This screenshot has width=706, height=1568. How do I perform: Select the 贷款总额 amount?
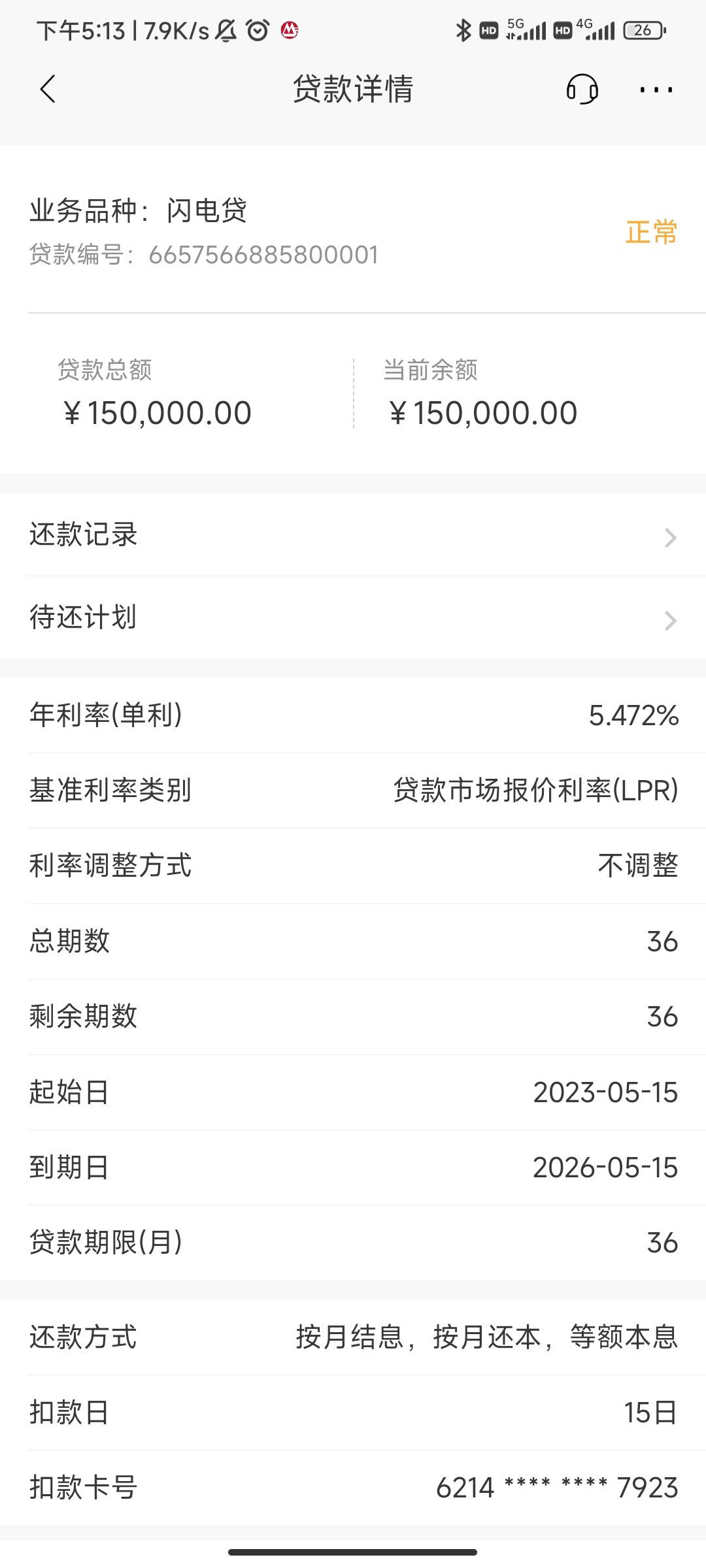pos(157,413)
